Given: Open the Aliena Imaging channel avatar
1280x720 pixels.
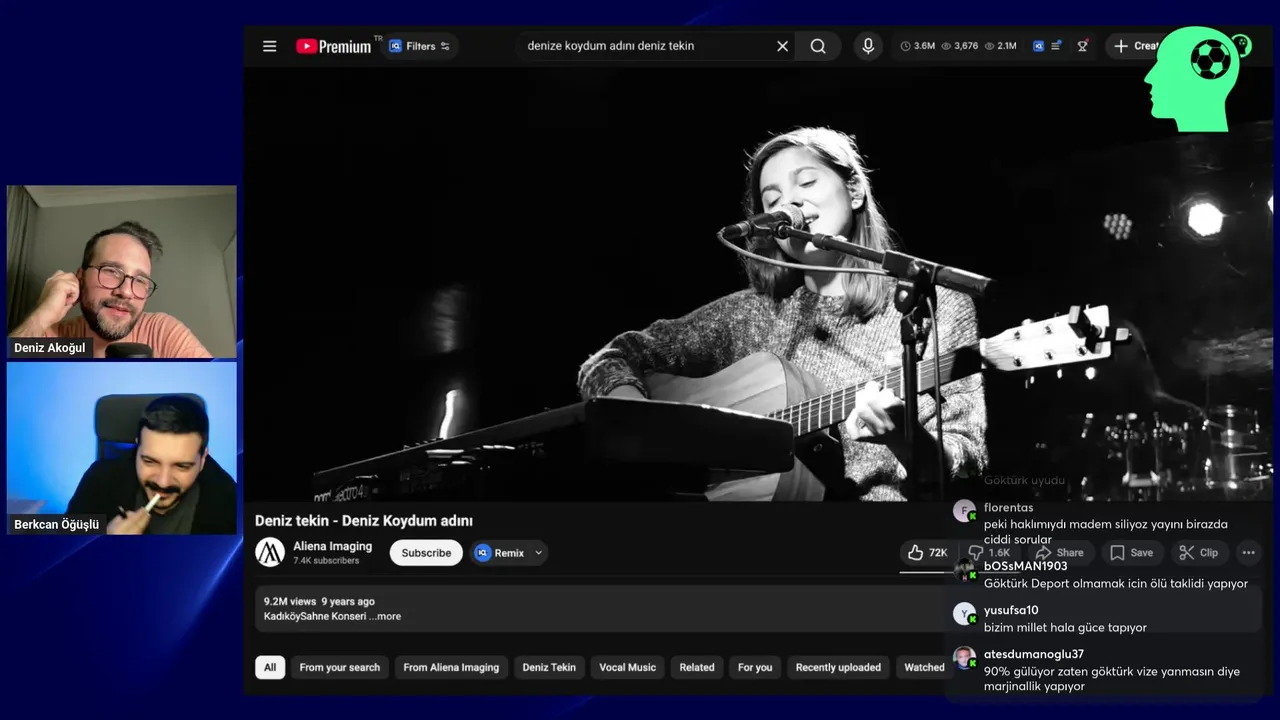Looking at the screenshot, I should 270,552.
